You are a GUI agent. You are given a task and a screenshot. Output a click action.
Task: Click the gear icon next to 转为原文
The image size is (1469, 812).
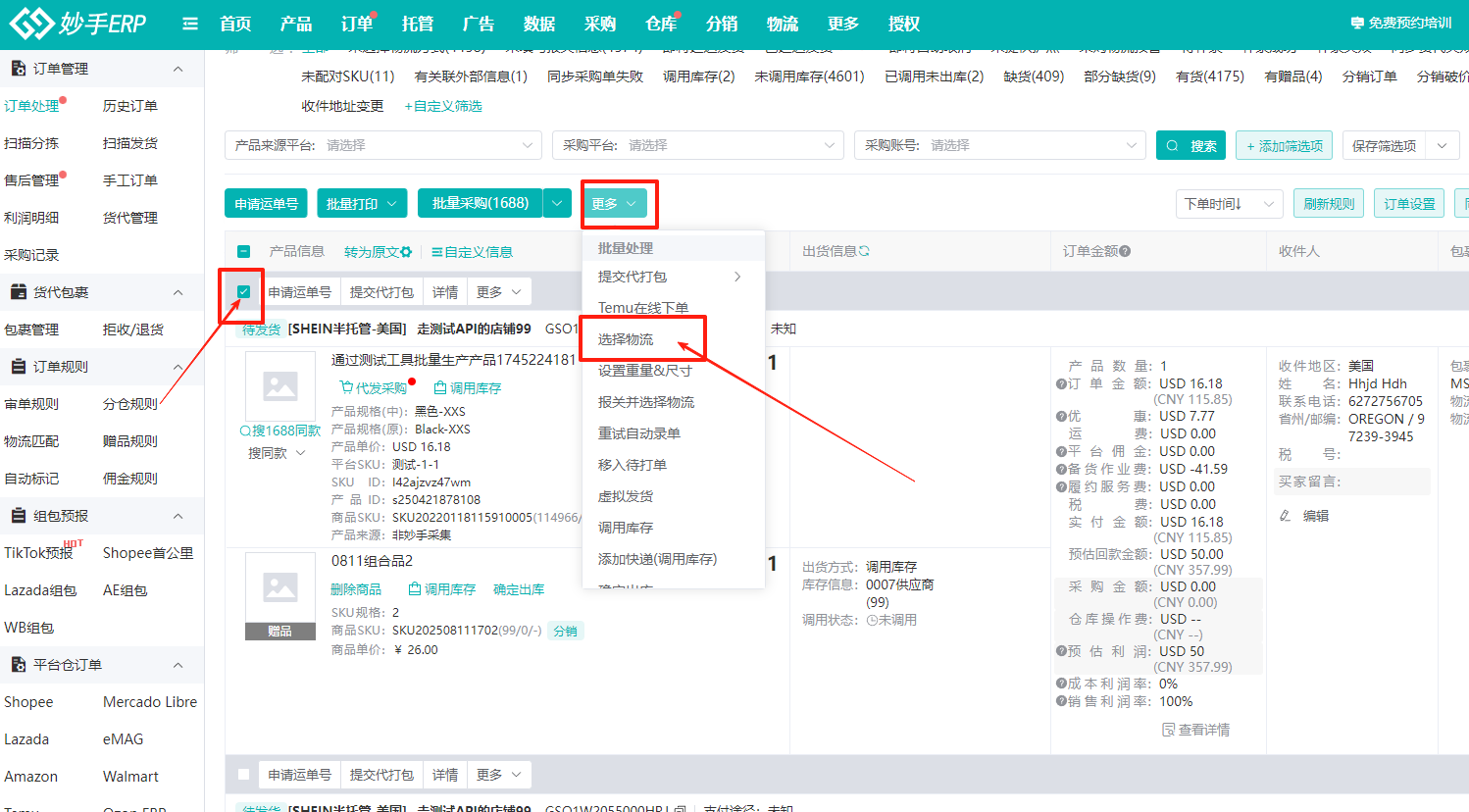[x=406, y=252]
